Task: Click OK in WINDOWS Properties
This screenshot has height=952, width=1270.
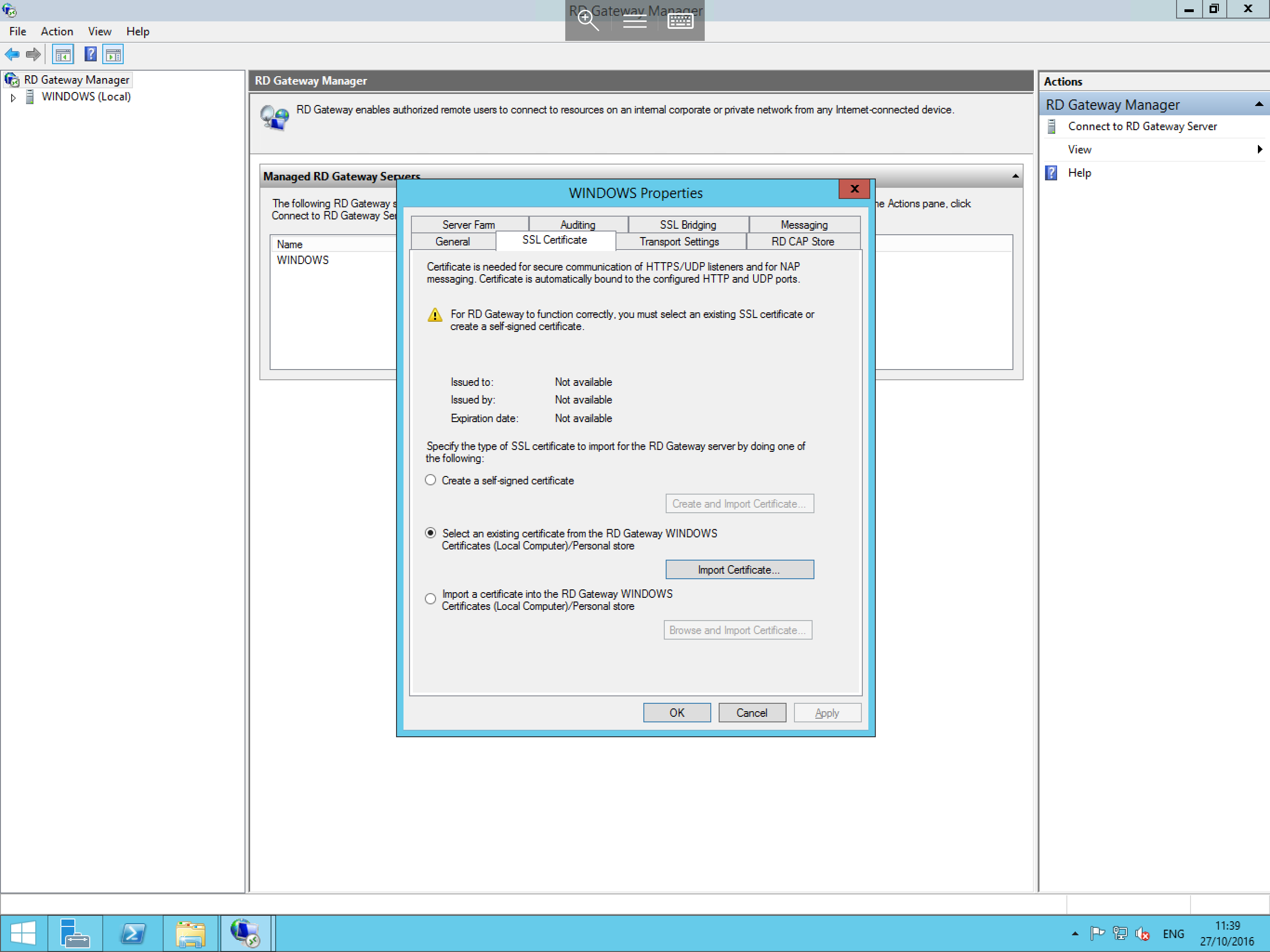Action: 676,713
